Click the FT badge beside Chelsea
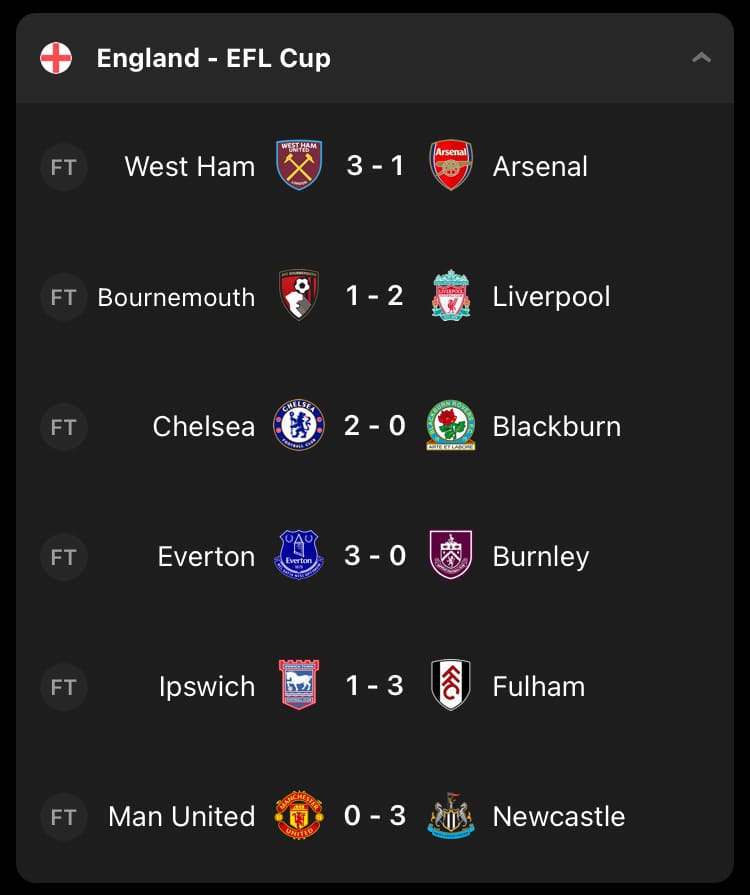This screenshot has height=895, width=750. tap(63, 427)
